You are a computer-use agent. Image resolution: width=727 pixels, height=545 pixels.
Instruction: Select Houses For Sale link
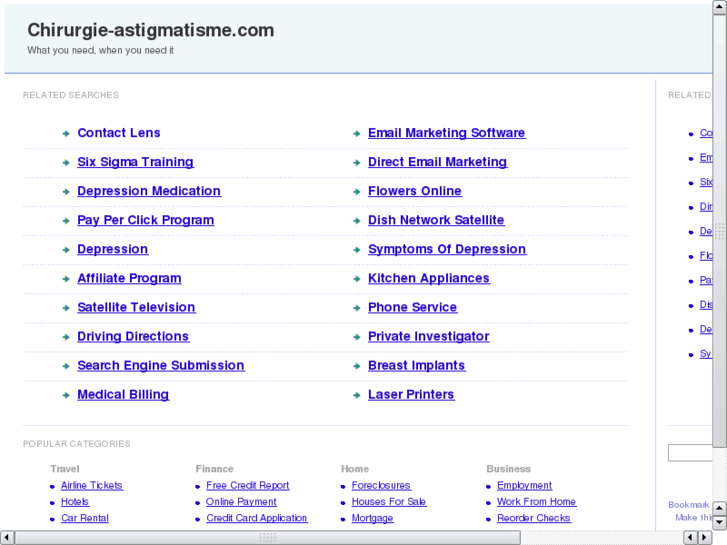click(x=389, y=502)
